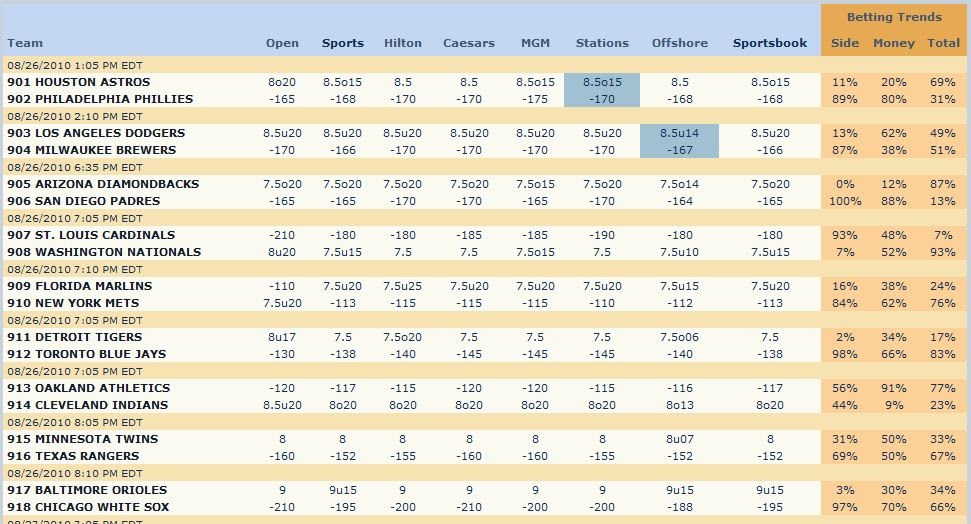
Task: Open the Milwaukee Brewers team entry
Action: click(92, 150)
